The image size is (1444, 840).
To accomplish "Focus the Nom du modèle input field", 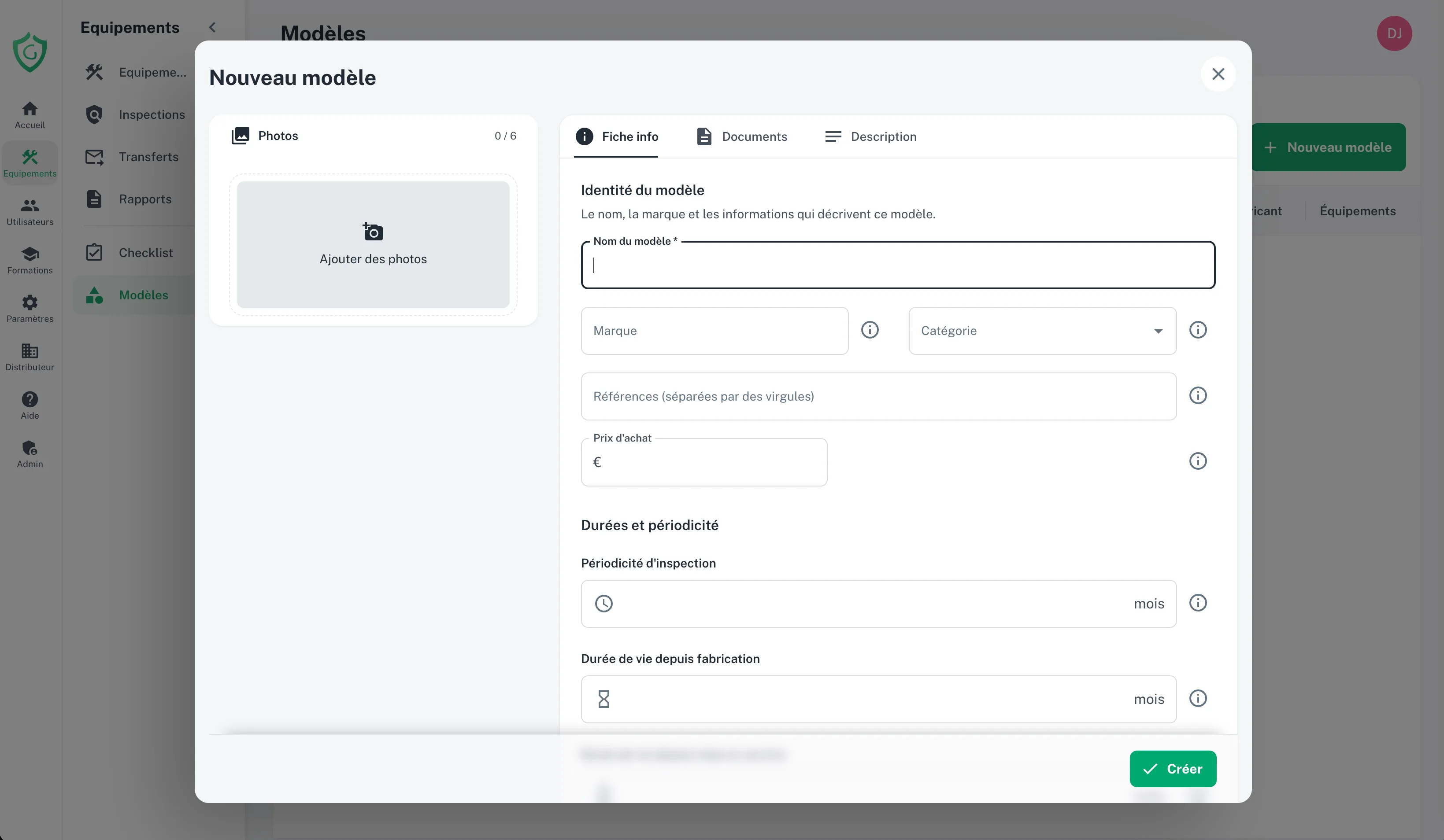I will tap(898, 265).
